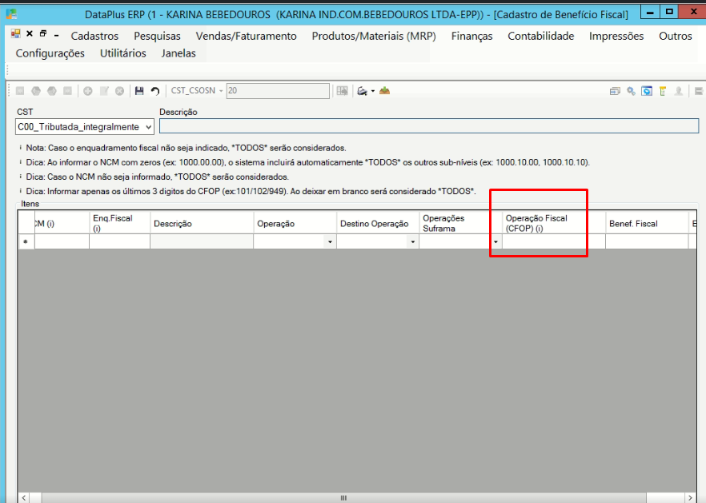Expand the Operação cell dropdown in new row
Image resolution: width=706 pixels, height=503 pixels.
330,242
